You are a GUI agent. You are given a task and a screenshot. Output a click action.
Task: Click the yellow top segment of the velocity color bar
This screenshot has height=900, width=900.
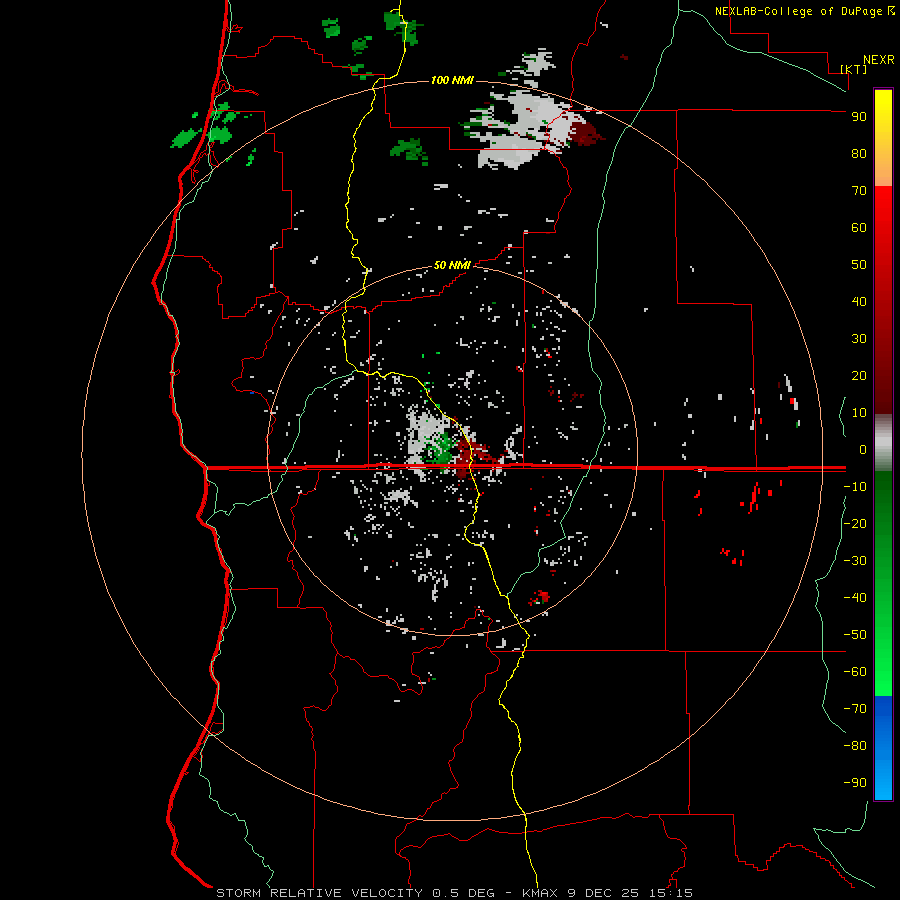pos(883,138)
